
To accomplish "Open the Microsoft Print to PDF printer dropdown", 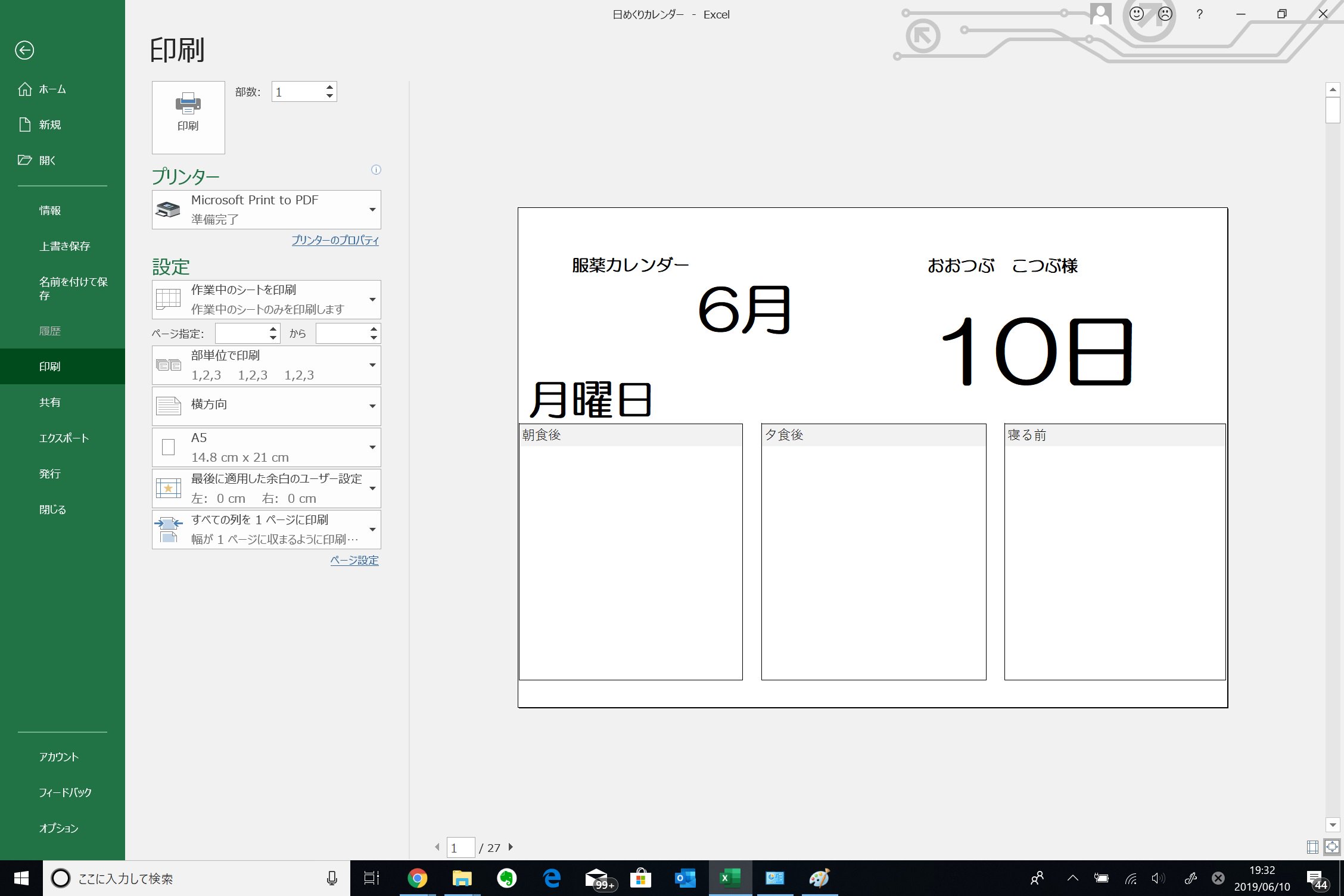I will pos(266,210).
